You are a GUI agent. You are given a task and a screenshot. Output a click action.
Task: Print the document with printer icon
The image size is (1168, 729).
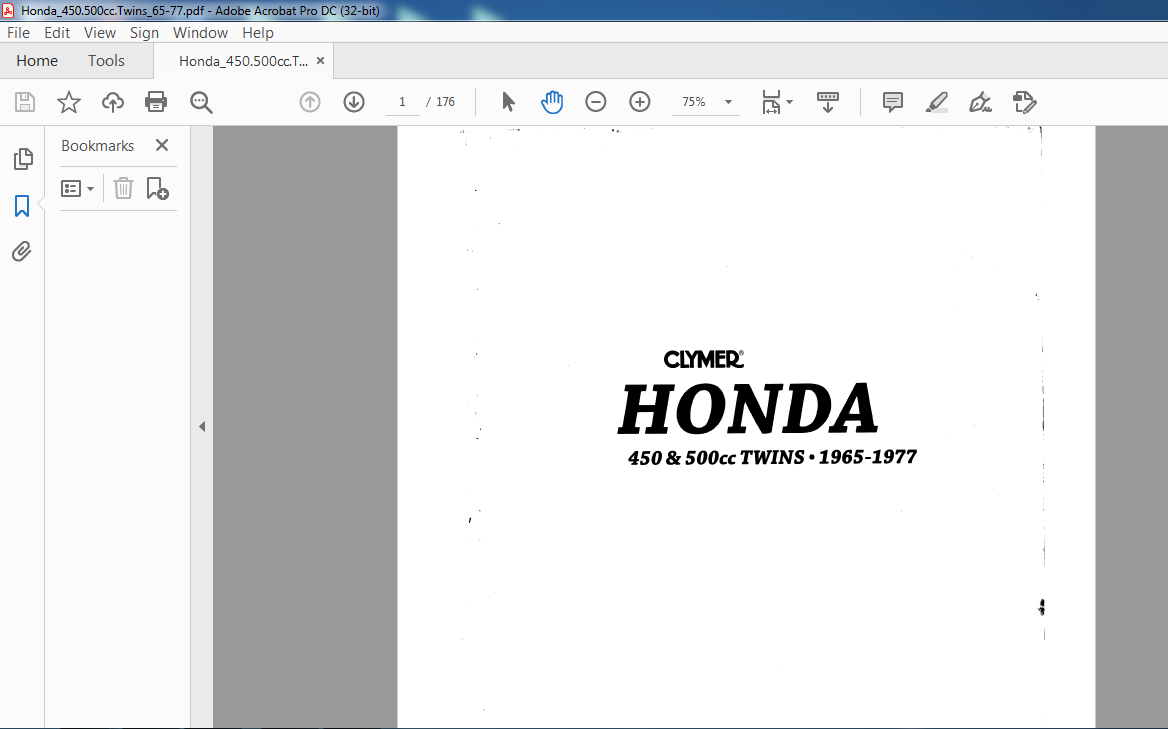point(156,102)
